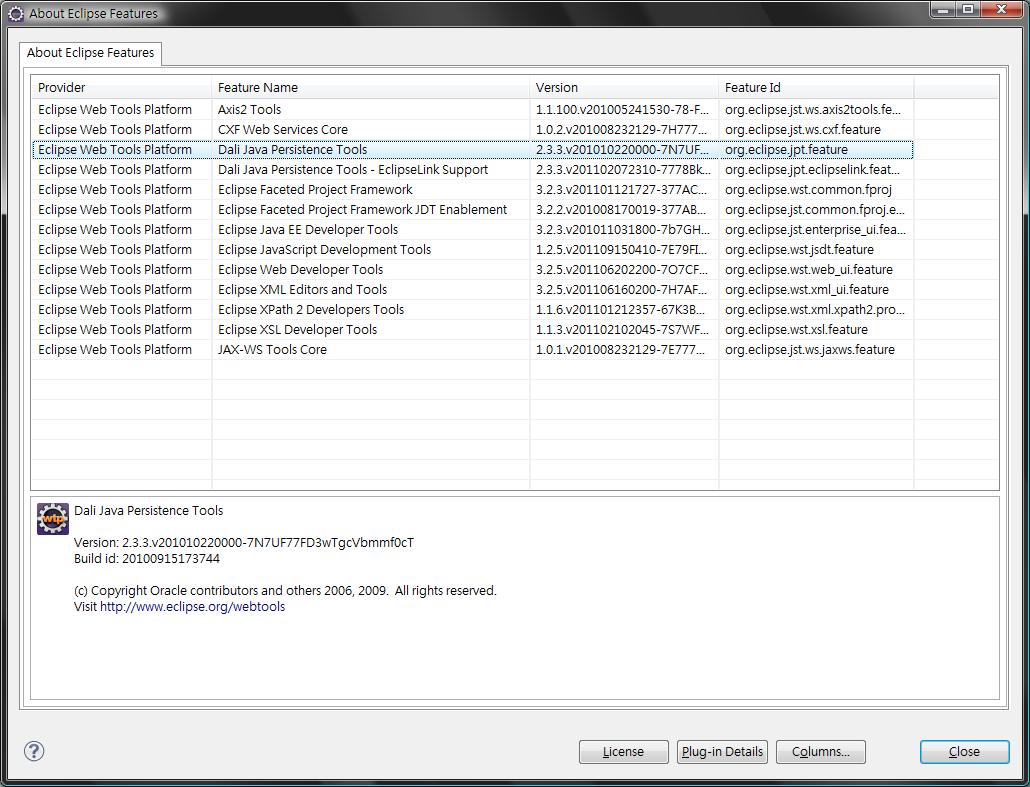Select the Axis2 Tools row
The height and width of the screenshot is (787, 1030).
pyautogui.click(x=472, y=110)
